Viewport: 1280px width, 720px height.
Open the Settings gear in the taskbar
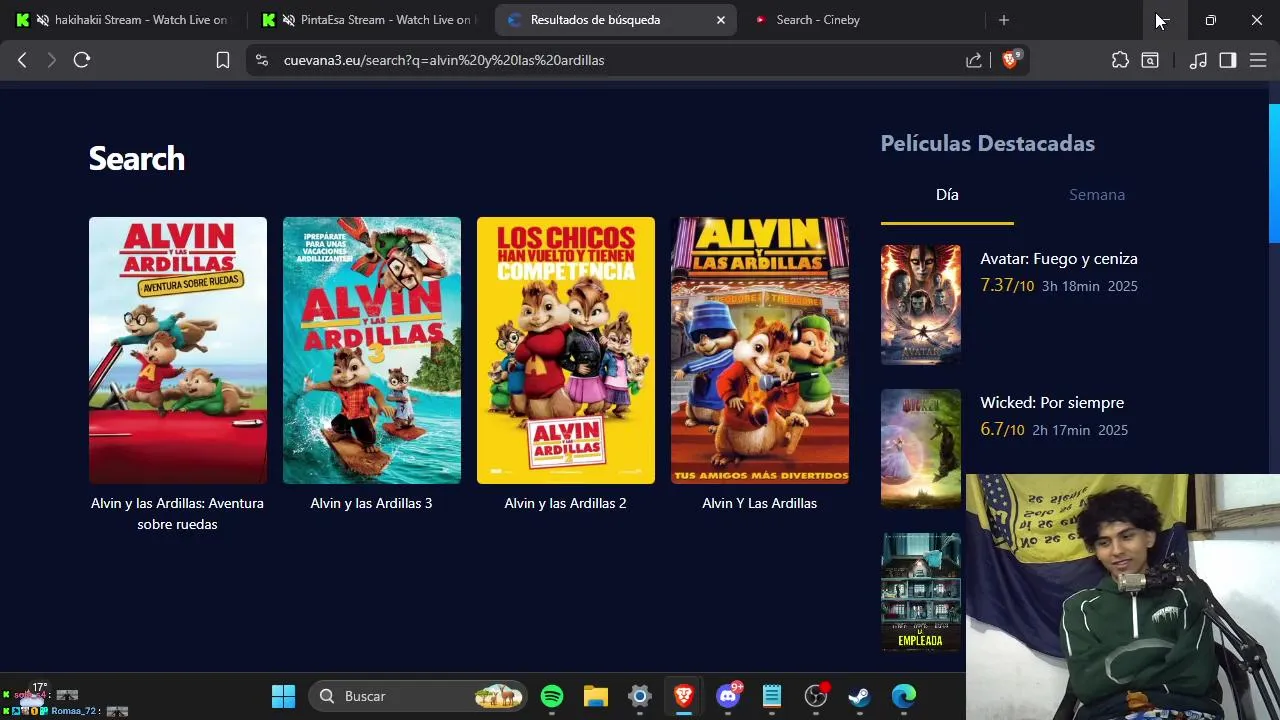click(x=640, y=696)
